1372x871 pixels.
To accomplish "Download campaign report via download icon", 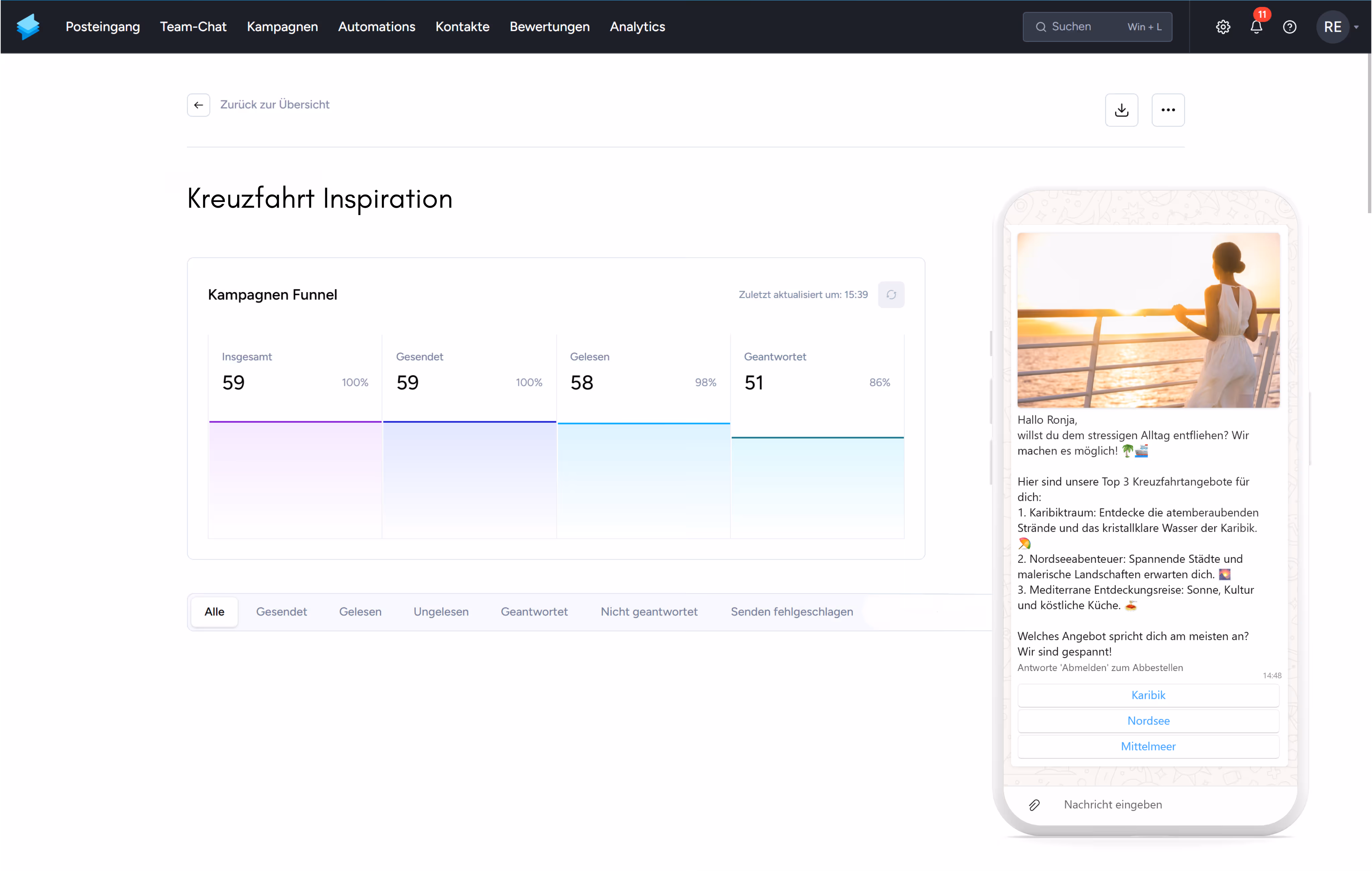I will (x=1121, y=110).
